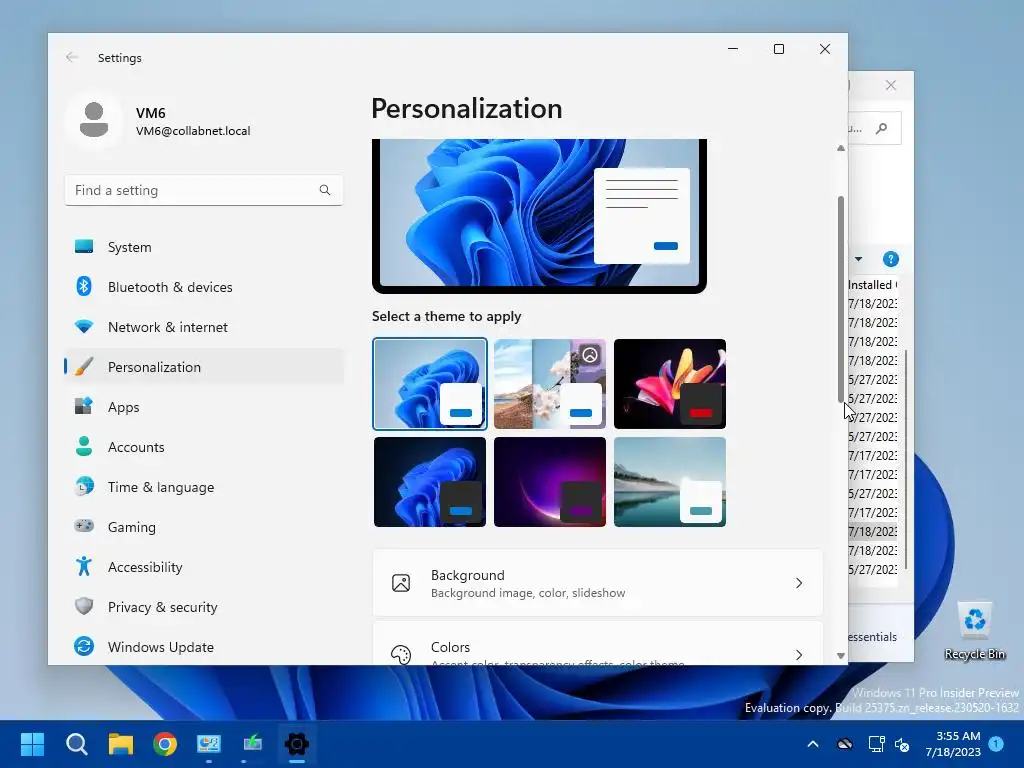Click the search magnifier in Find a setting
Viewport: 1024px width, 768px height.
[325, 190]
